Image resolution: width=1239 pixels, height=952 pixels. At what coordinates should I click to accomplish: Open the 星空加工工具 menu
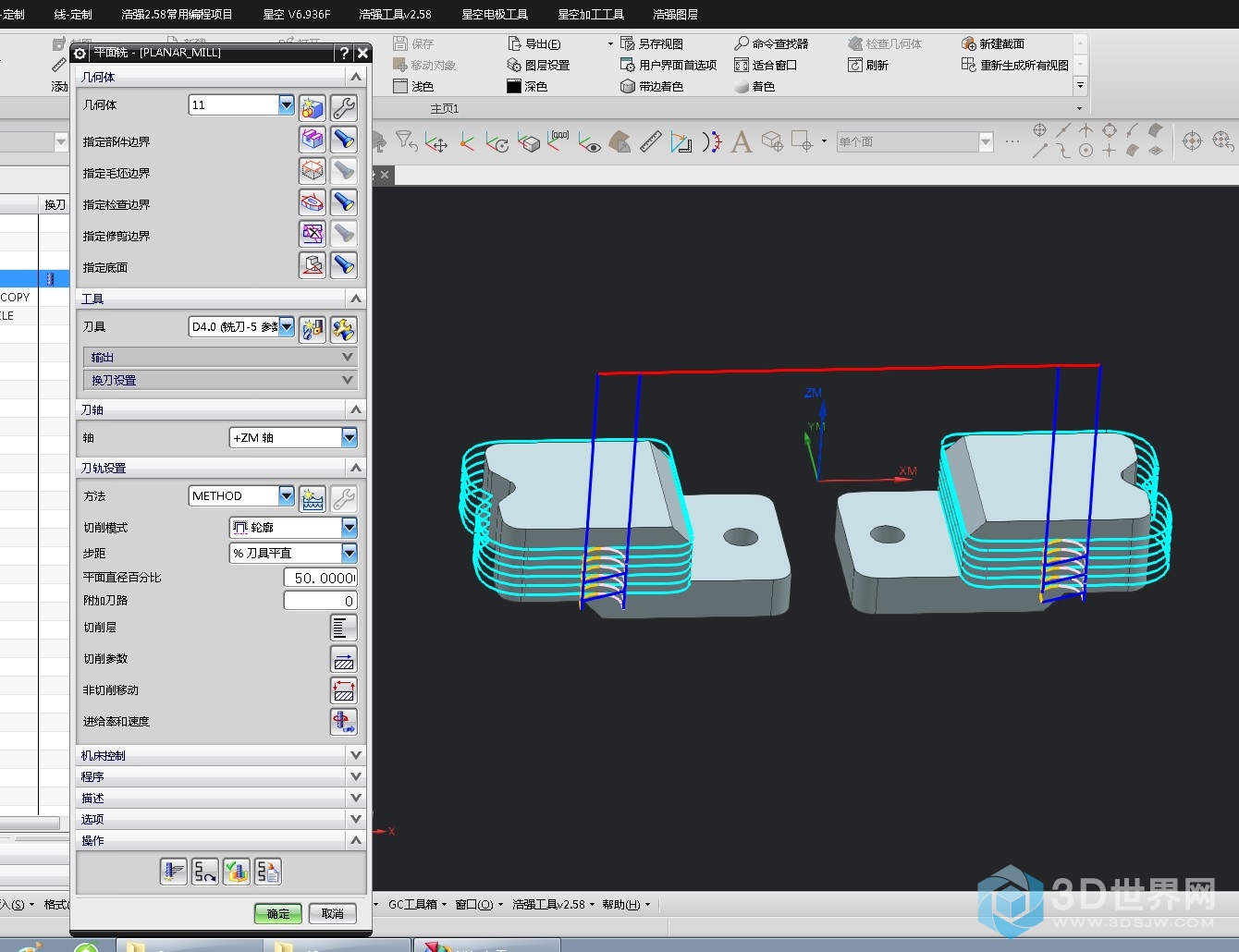[x=591, y=14]
